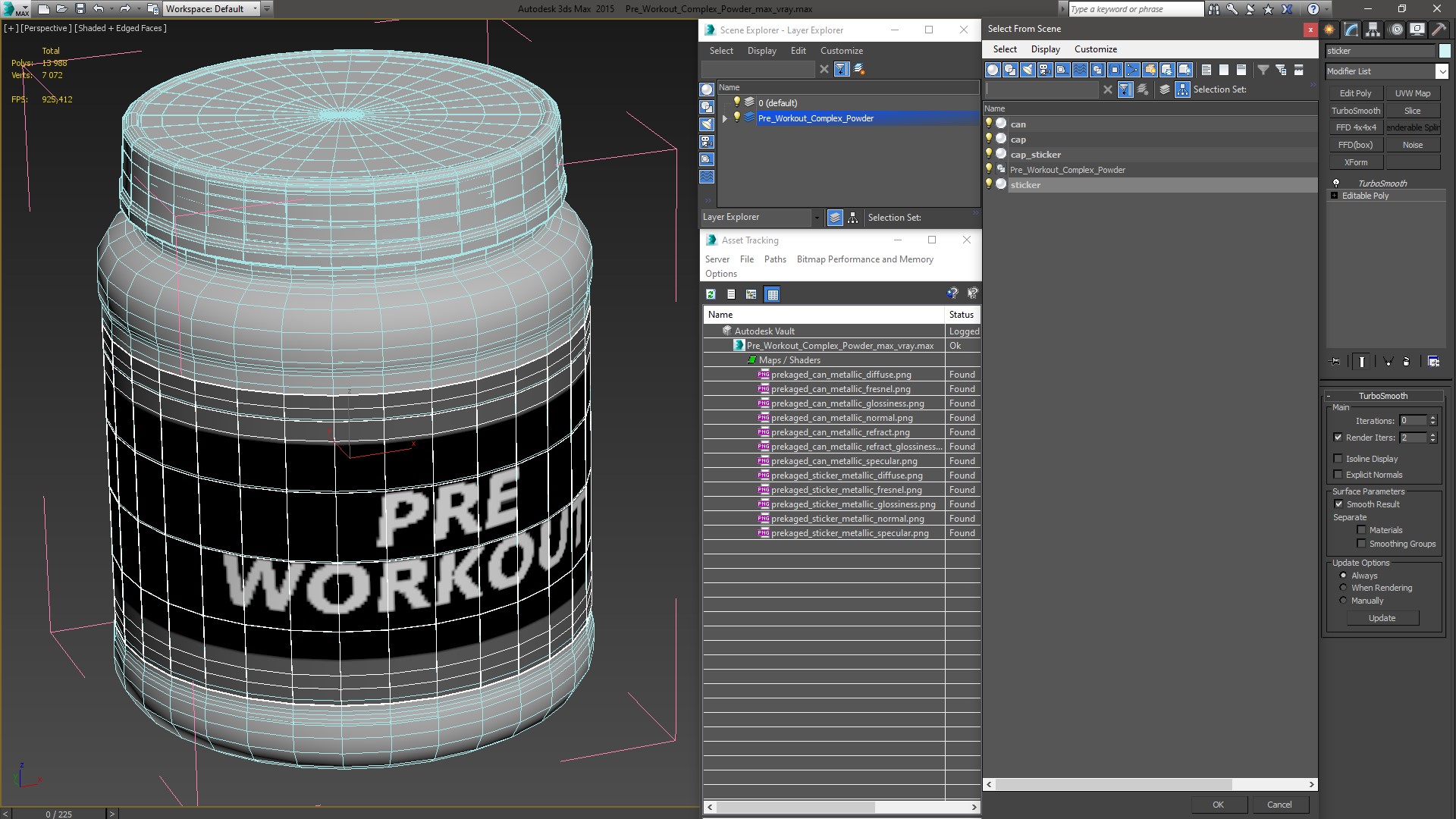Expand the Pre_Workout_Complex_Powder layer
The width and height of the screenshot is (1456, 819).
[725, 118]
